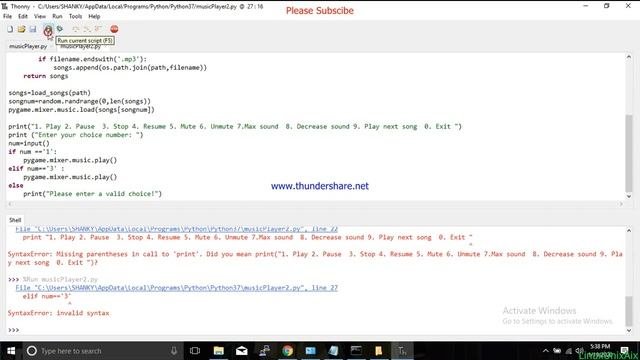
Task: Click the Step into debug icon
Action: coord(87,29)
